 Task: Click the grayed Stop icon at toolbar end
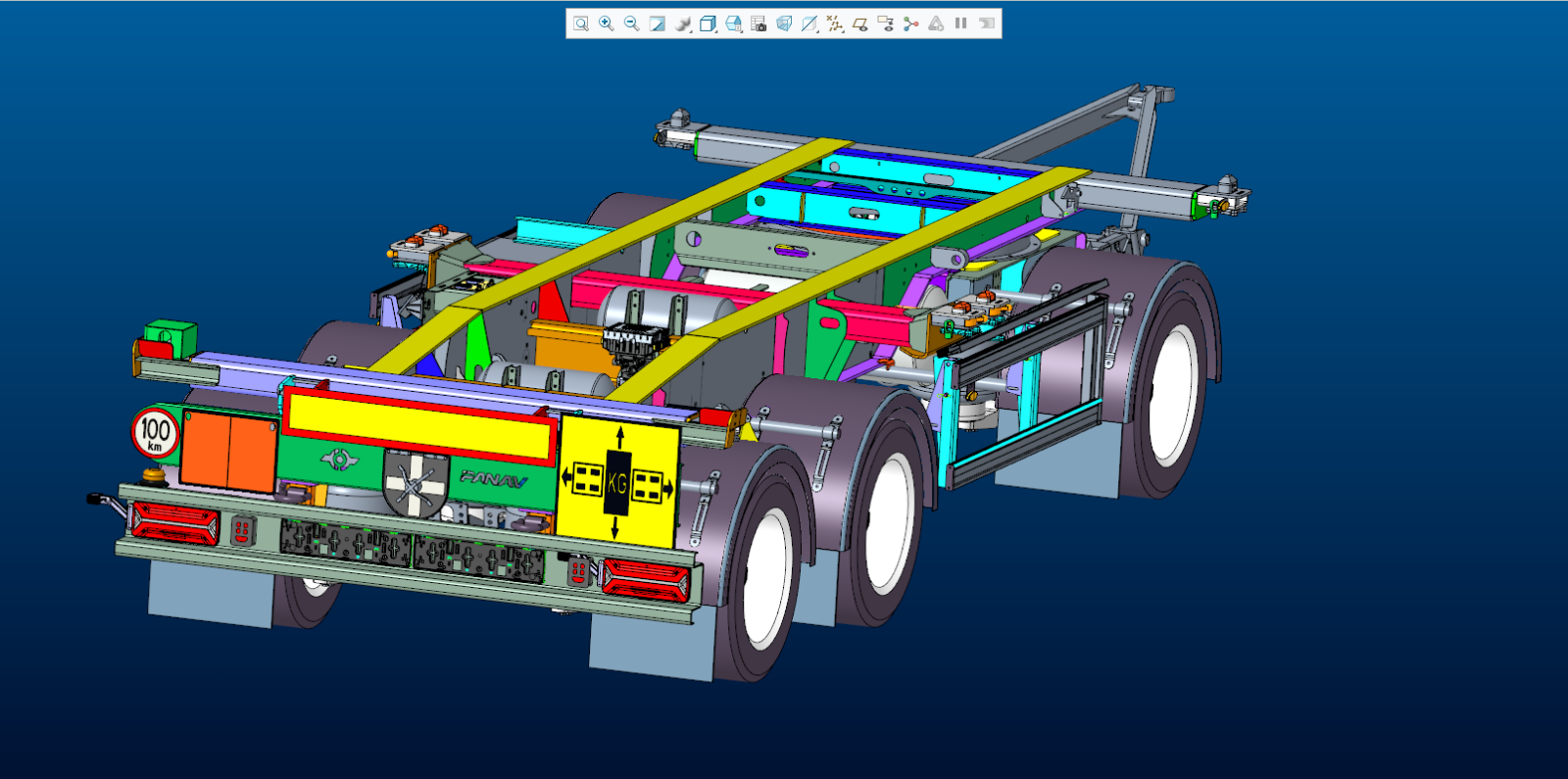pos(987,24)
